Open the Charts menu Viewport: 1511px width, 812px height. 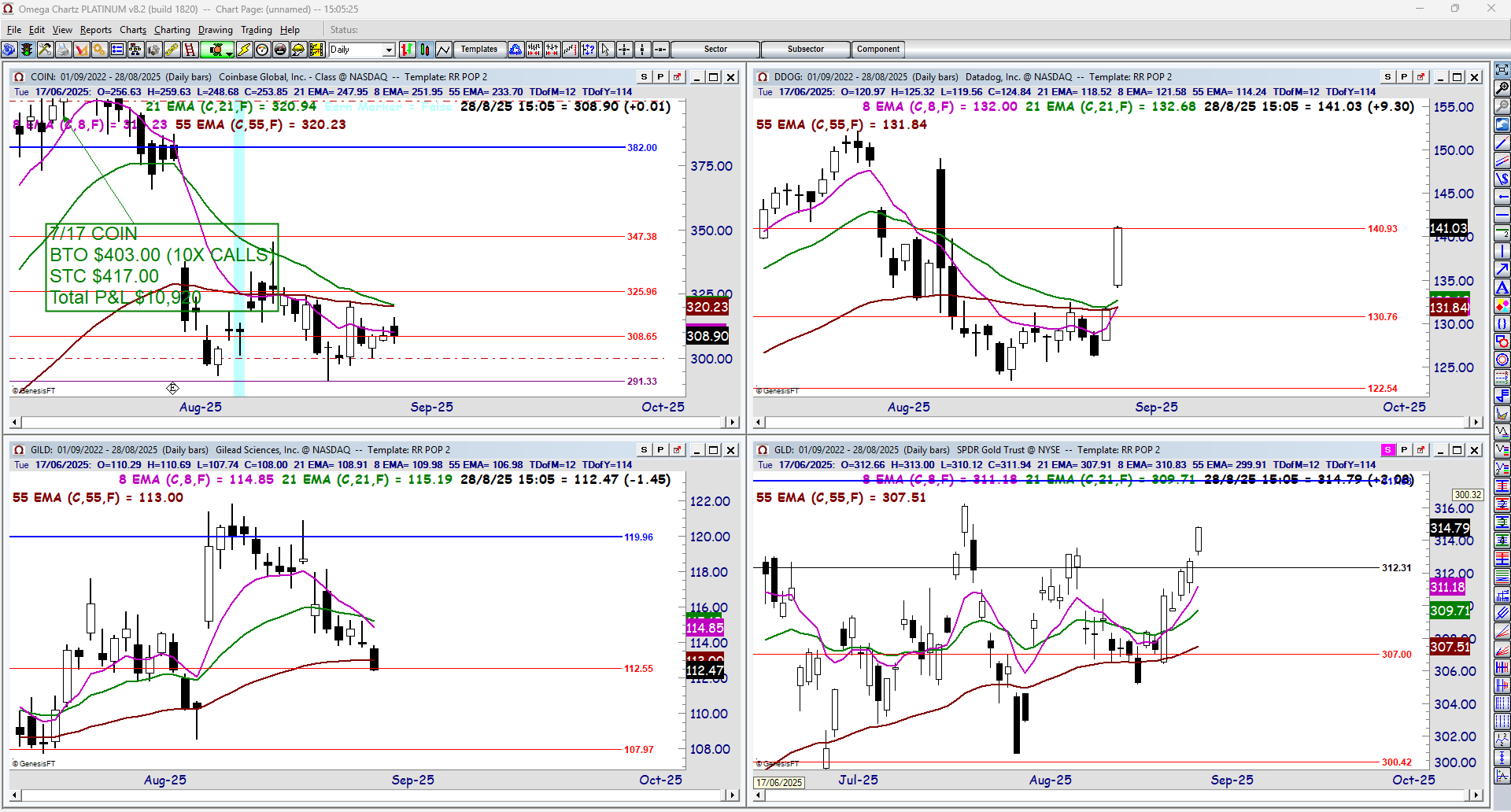pyautogui.click(x=133, y=30)
